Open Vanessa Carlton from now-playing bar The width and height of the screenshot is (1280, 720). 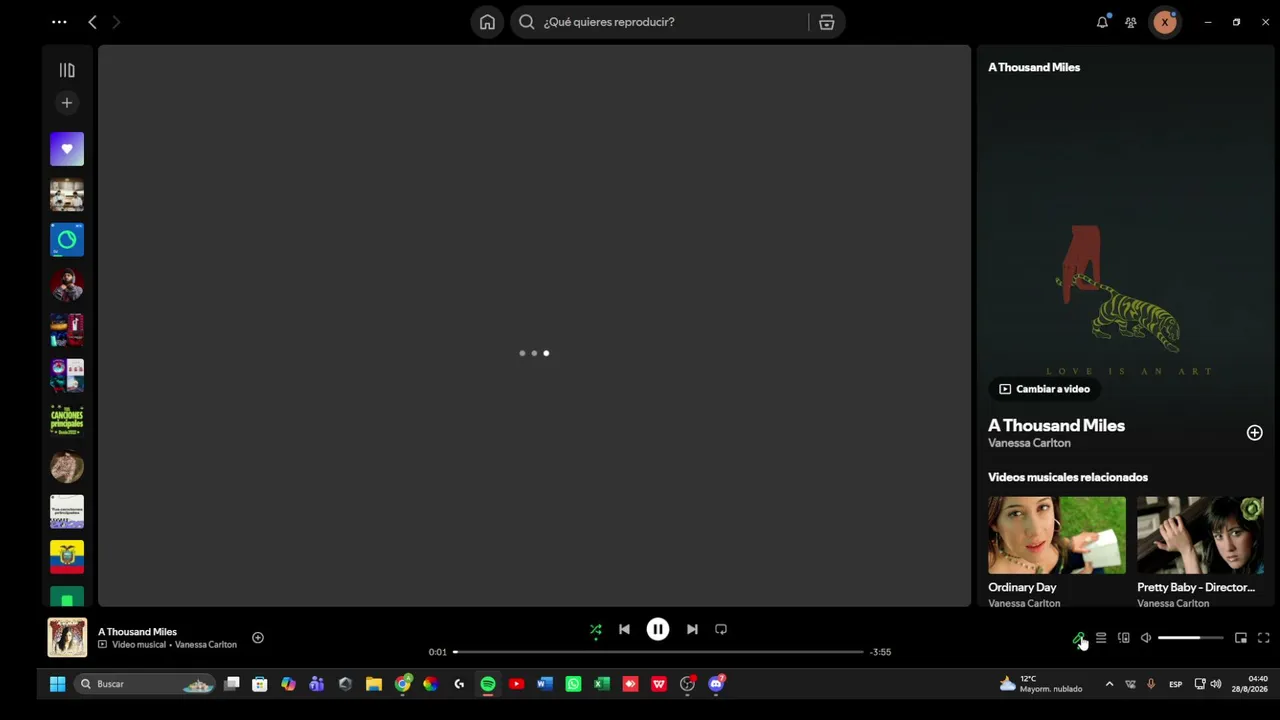pyautogui.click(x=206, y=645)
